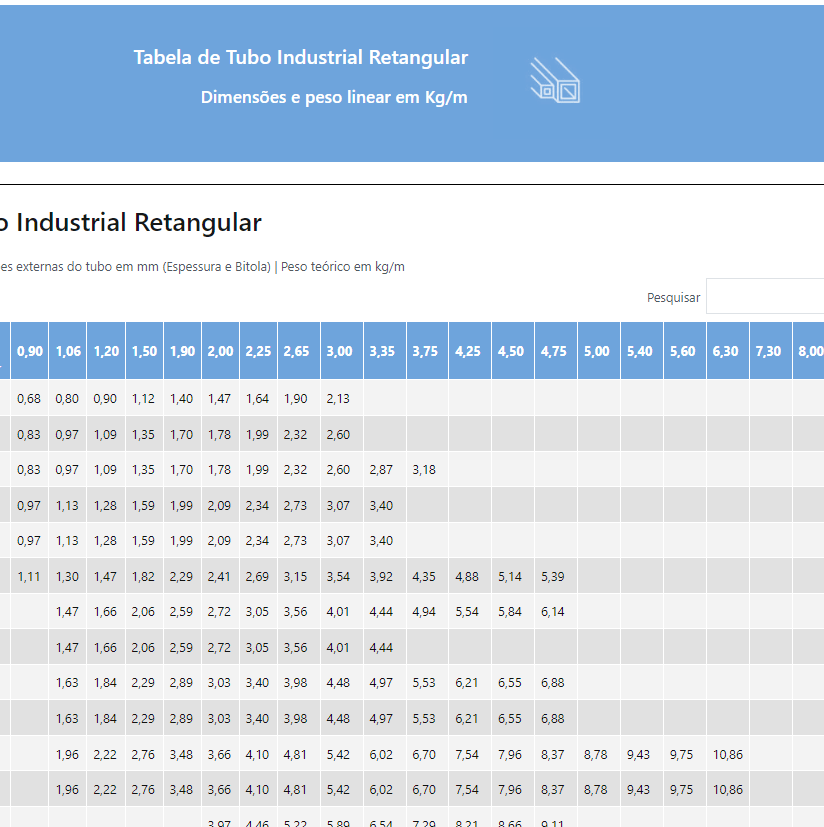Click the table cell with value 0,68
The height and width of the screenshot is (827, 824).
pos(30,398)
